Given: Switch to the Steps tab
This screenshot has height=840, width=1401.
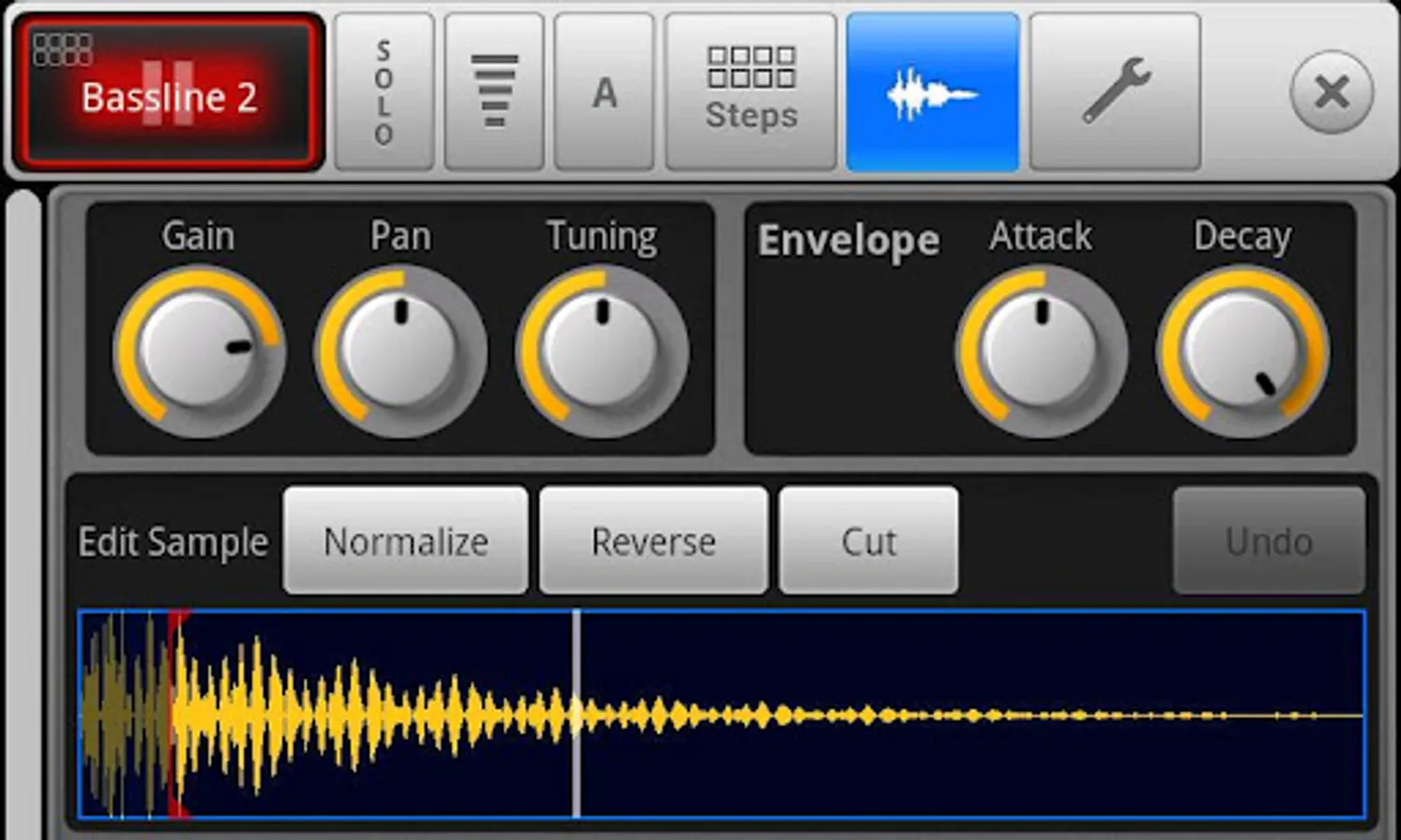Looking at the screenshot, I should [751, 92].
